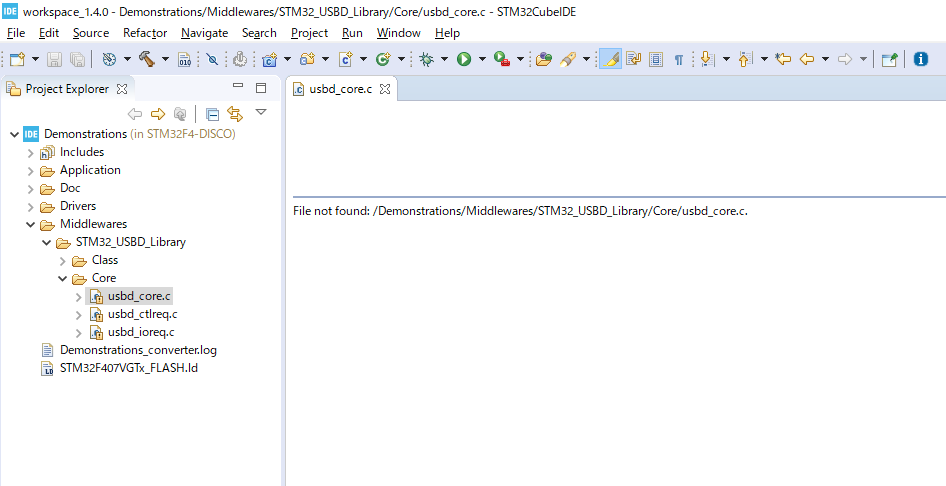The height and width of the screenshot is (486, 946).
Task: Minimize the Project Explorer view
Action: pos(238,87)
